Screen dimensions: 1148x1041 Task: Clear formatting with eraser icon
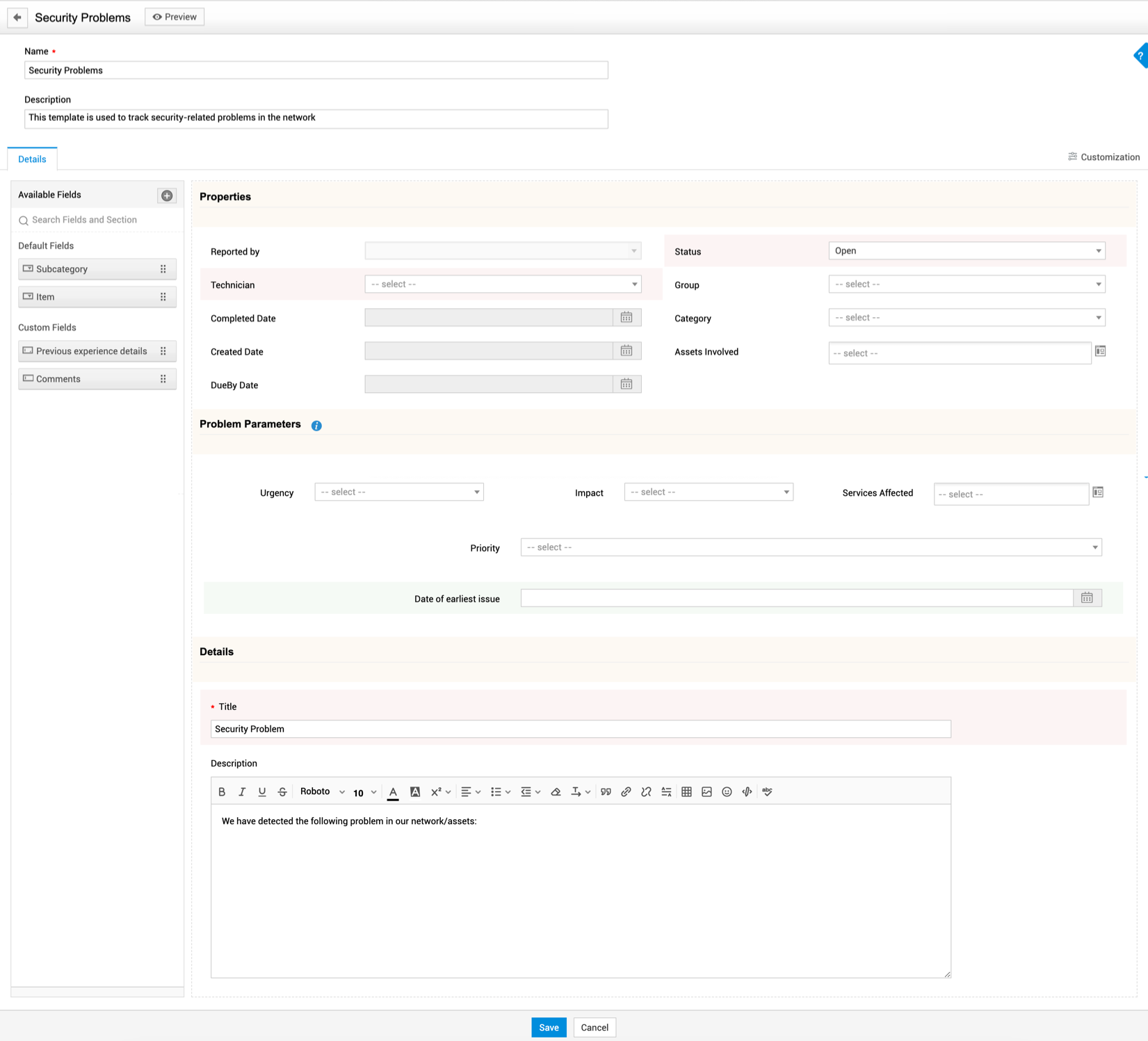click(x=556, y=792)
